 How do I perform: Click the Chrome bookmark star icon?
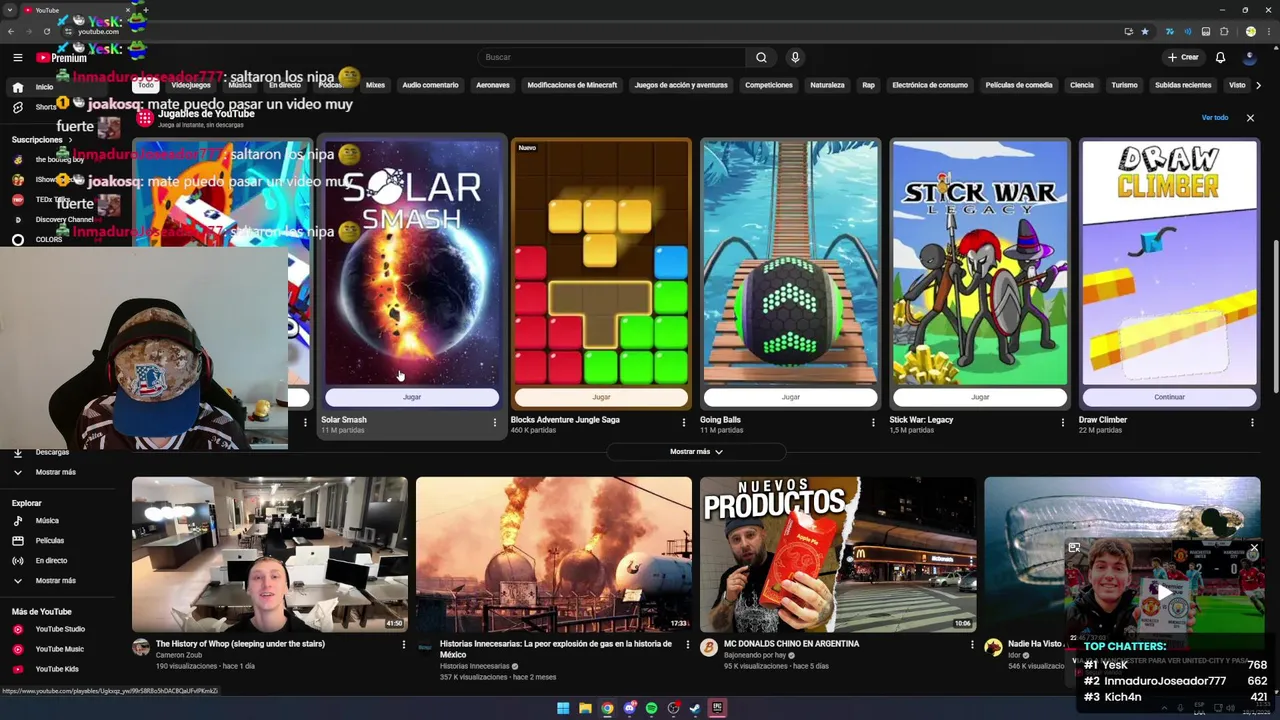click(1145, 31)
